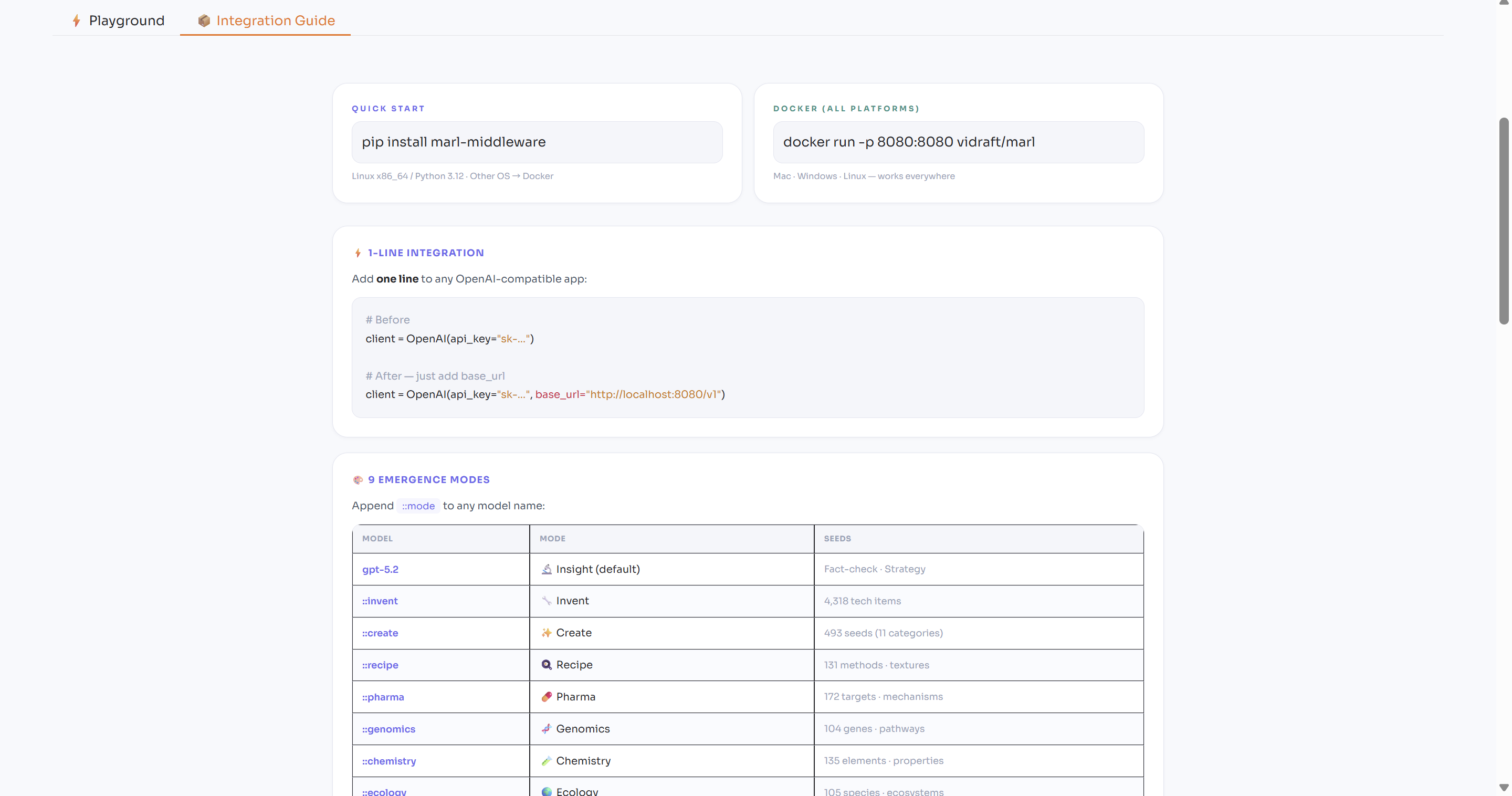1512x796 pixels.
Task: Click the pill icon in Pharma row
Action: (x=547, y=697)
